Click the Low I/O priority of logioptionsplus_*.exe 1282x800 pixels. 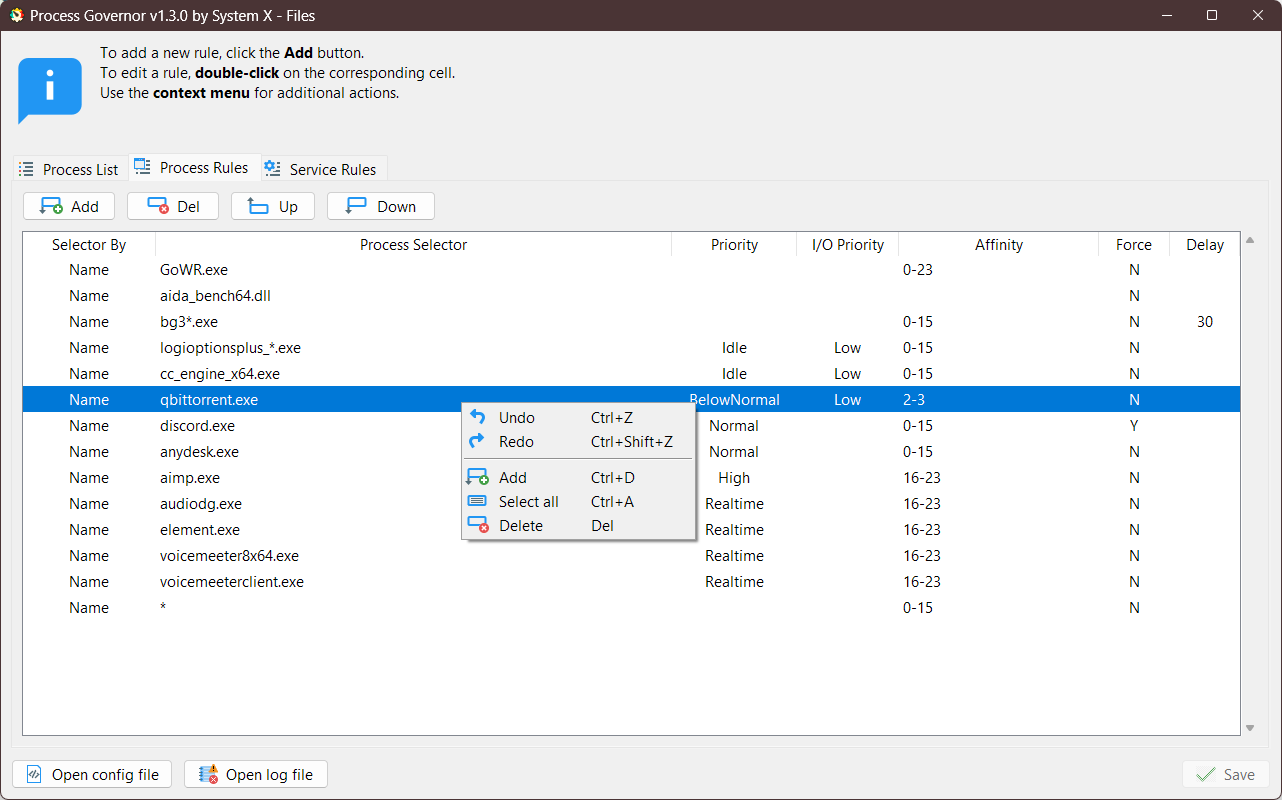847,348
